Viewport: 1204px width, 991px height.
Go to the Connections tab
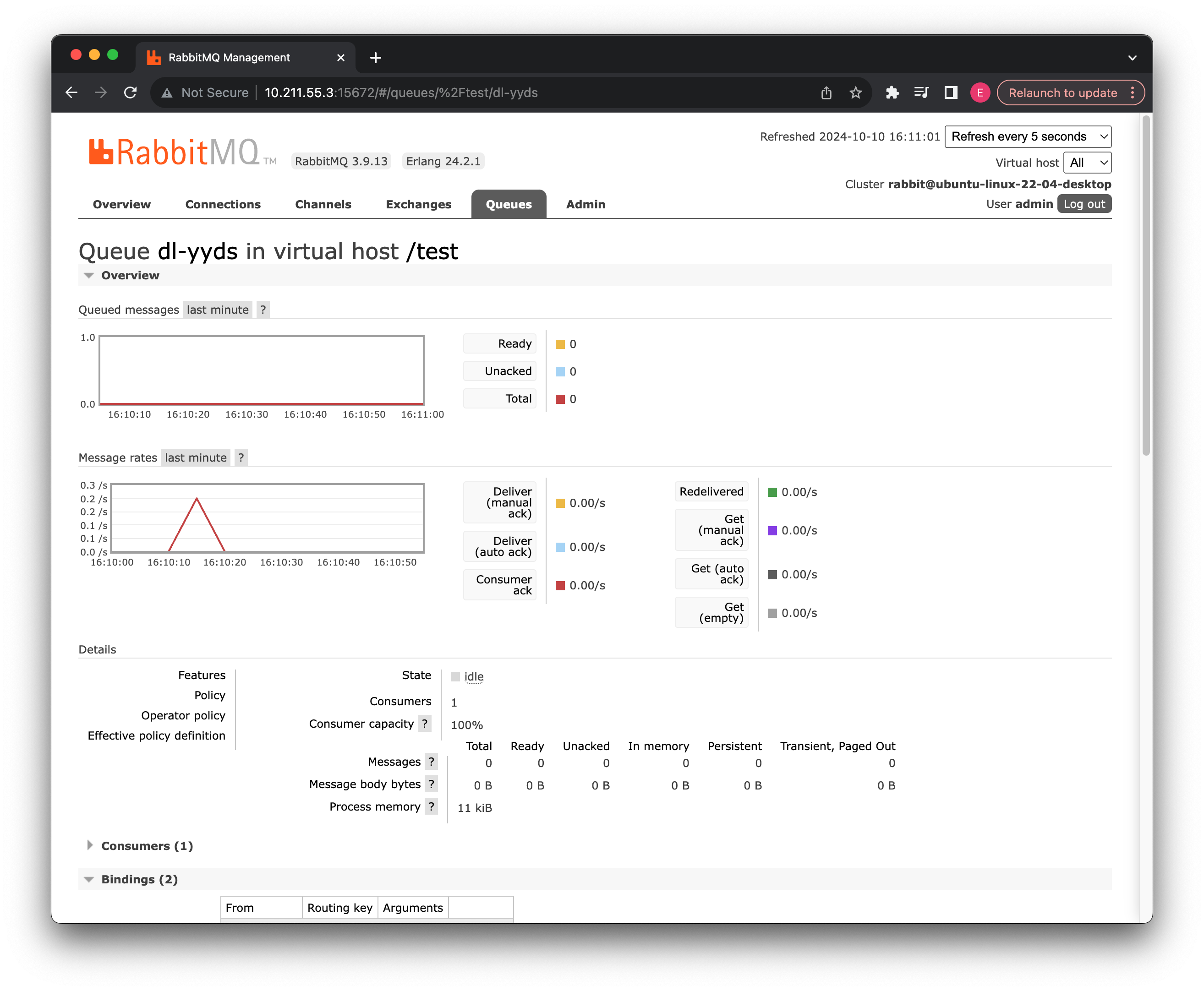pos(223,204)
